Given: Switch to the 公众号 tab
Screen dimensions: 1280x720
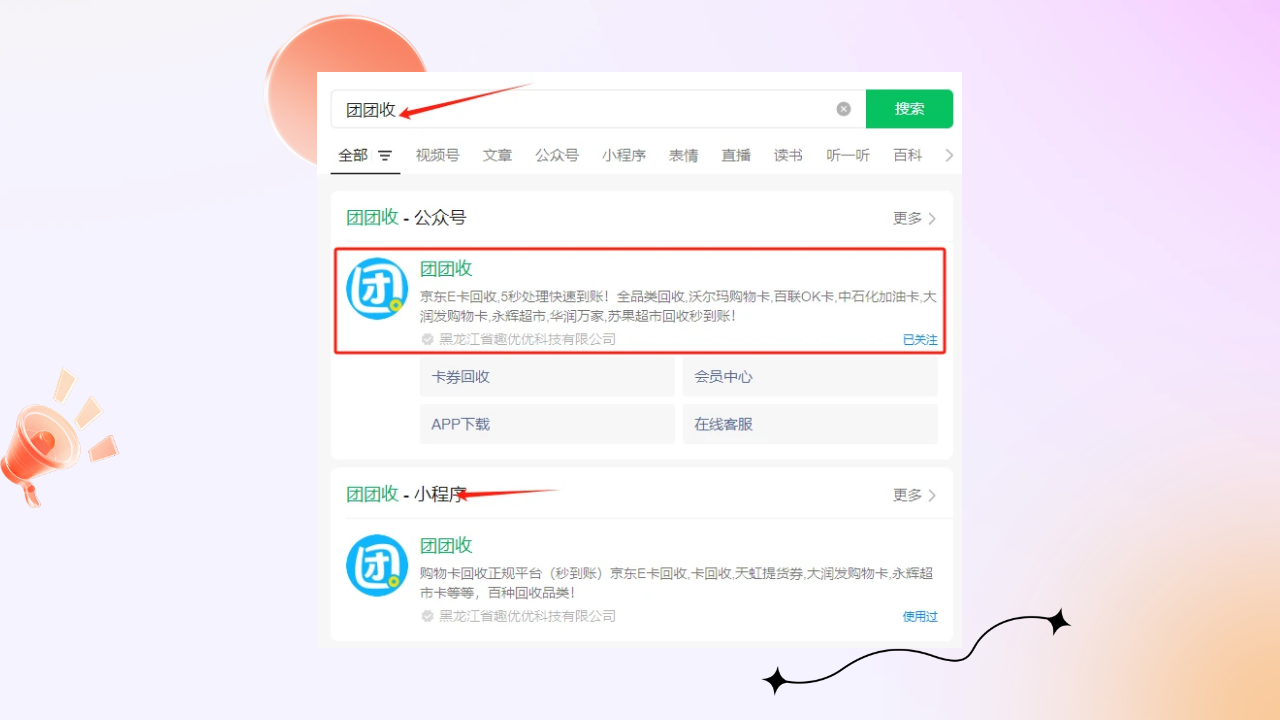Looking at the screenshot, I should point(557,155).
